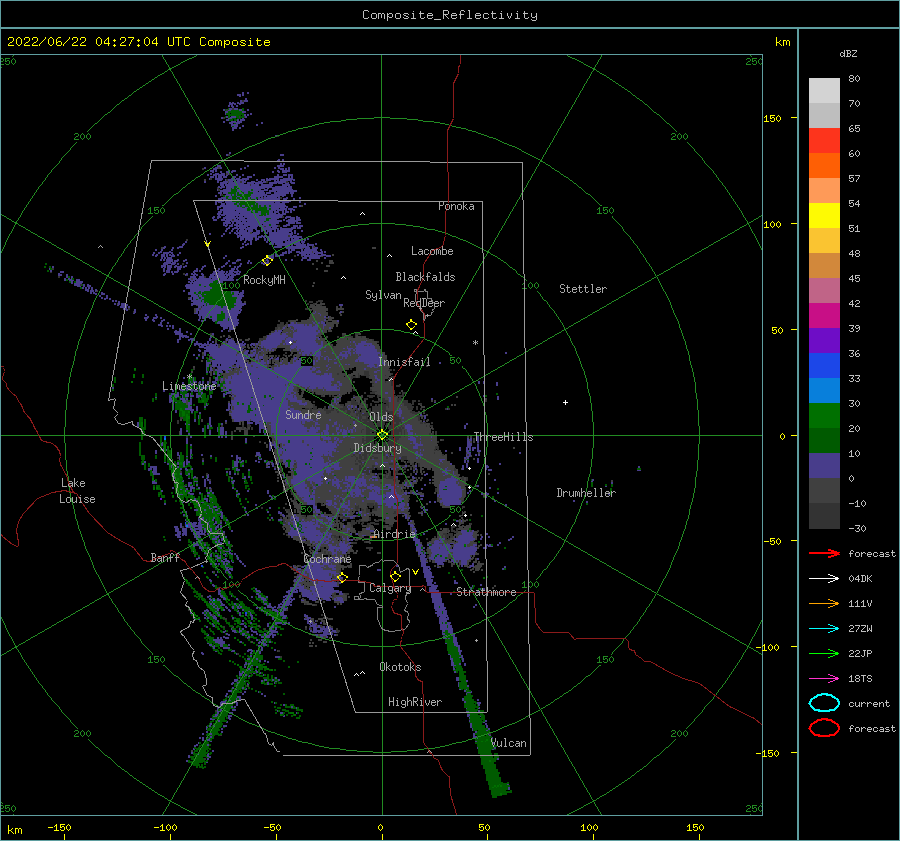Screen dimensions: 900x841
Task: Click the cyan 27ZW arrow icon
Action: (824, 629)
